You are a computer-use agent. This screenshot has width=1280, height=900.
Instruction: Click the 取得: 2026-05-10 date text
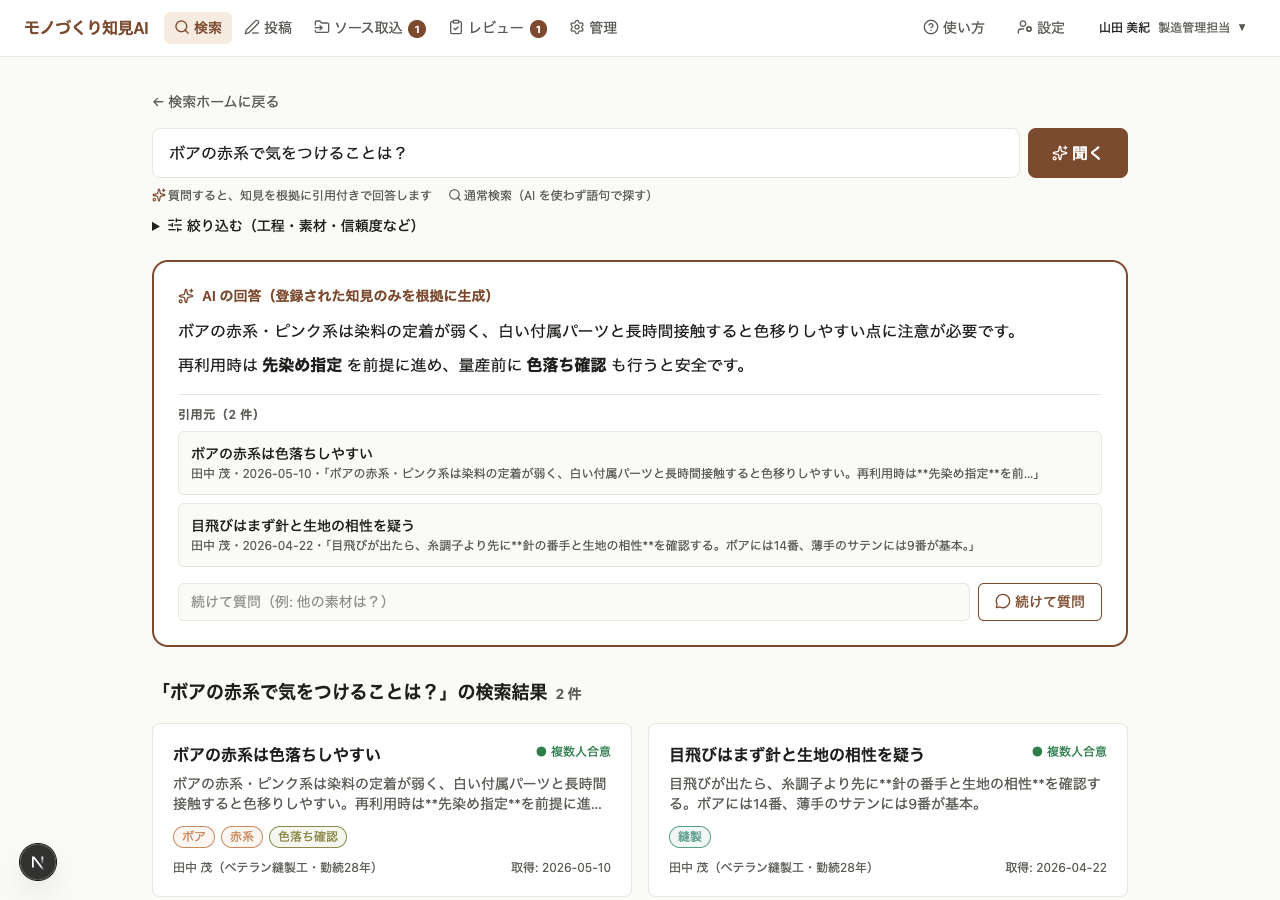pos(561,868)
